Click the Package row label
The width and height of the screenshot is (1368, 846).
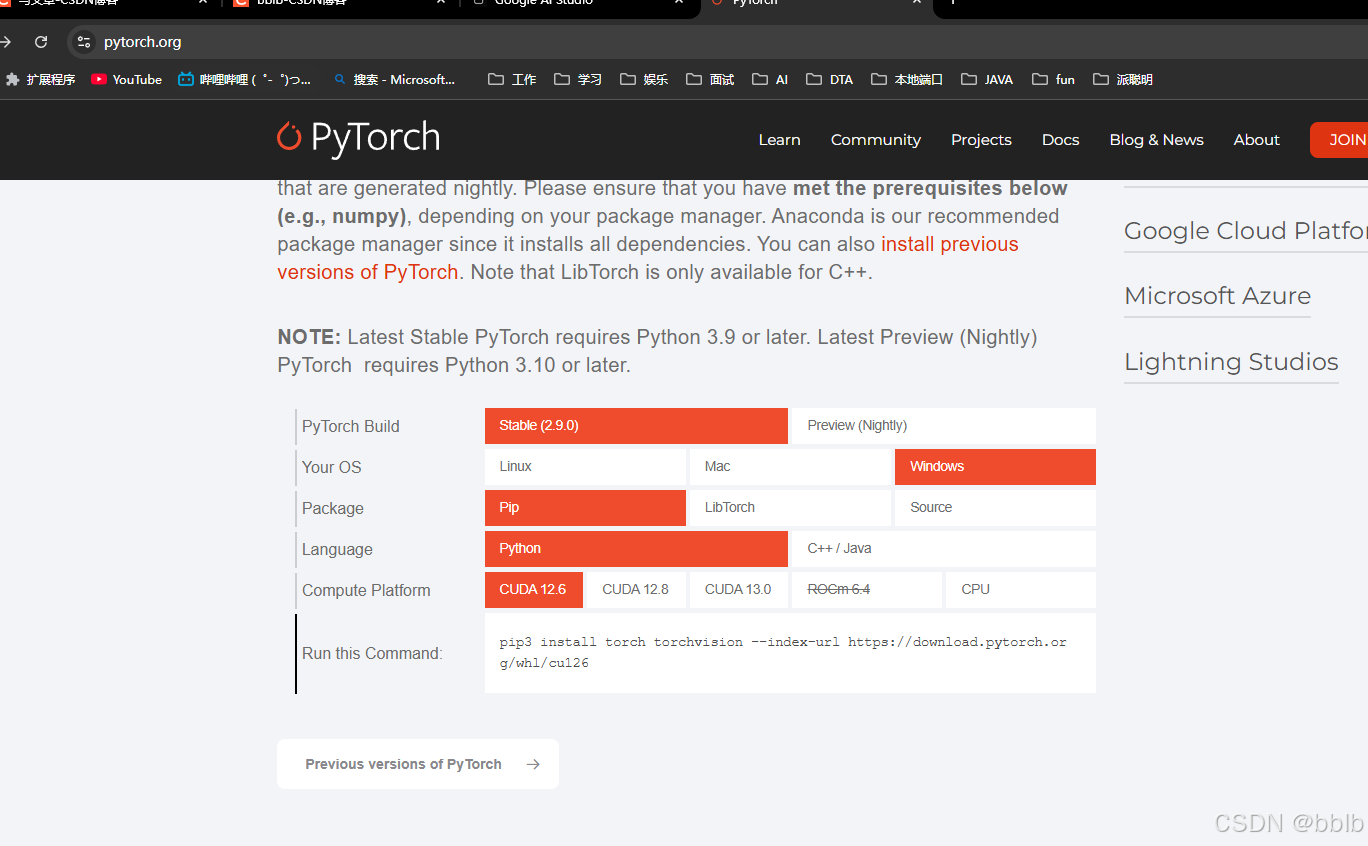[332, 508]
